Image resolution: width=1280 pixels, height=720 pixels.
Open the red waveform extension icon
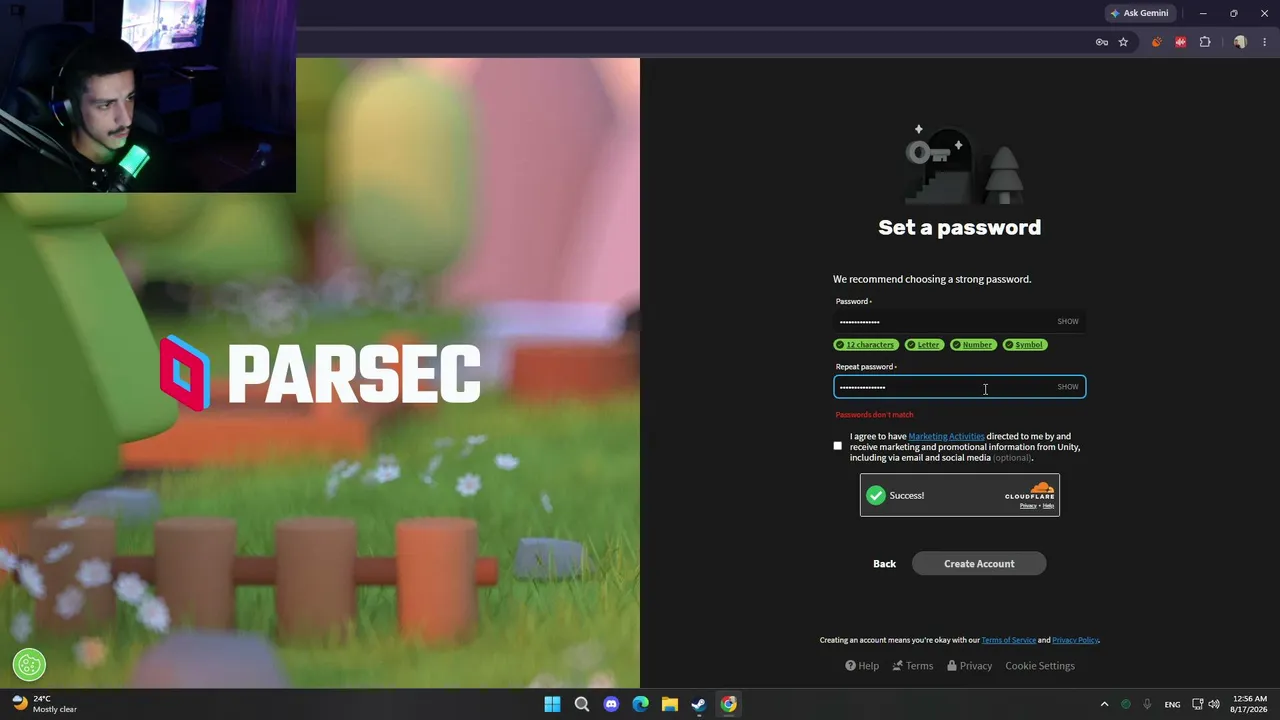[x=1181, y=42]
